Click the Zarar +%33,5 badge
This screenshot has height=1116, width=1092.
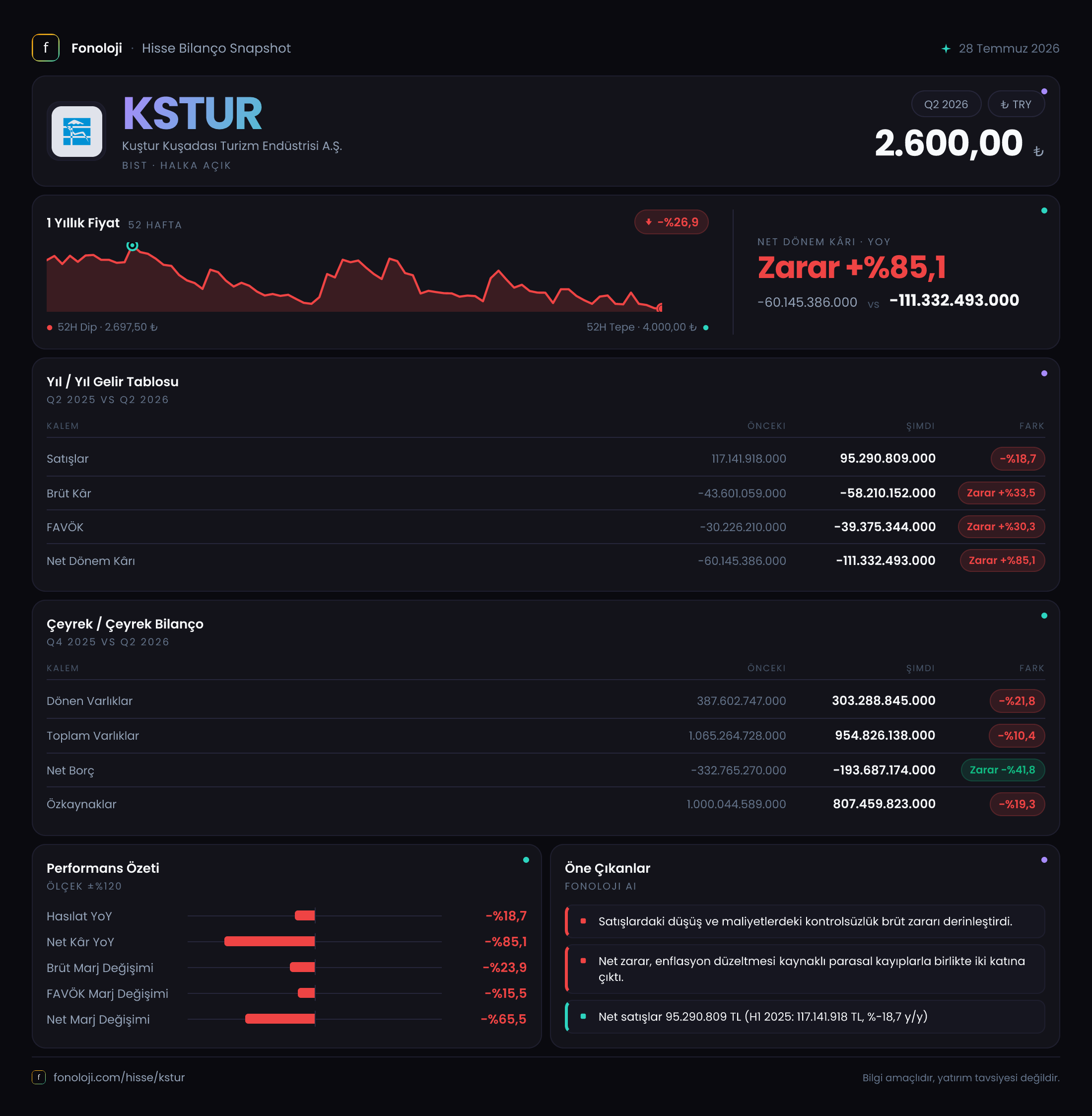click(x=1001, y=493)
